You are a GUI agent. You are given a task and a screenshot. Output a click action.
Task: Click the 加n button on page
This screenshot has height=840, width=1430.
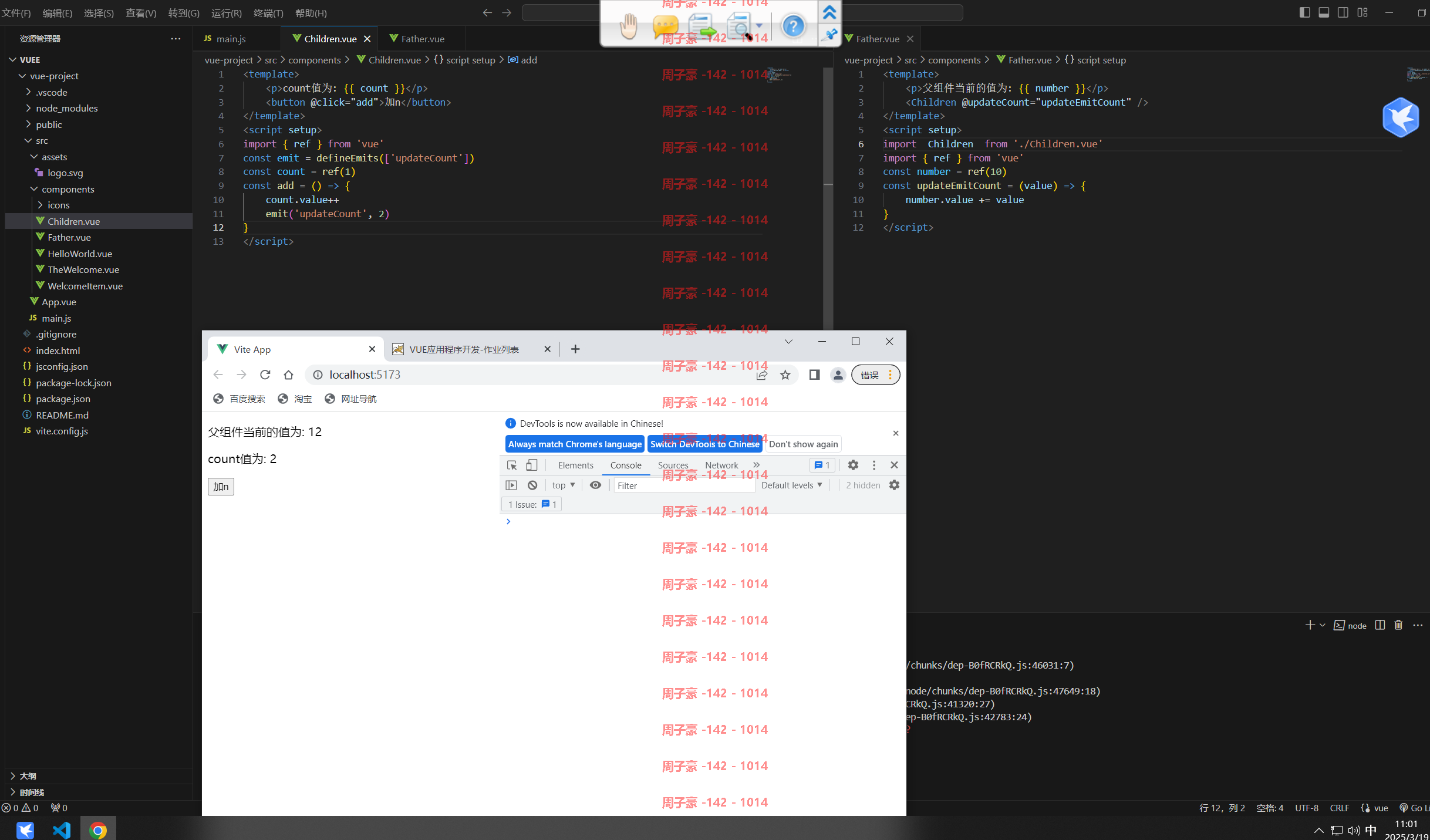pyautogui.click(x=221, y=487)
